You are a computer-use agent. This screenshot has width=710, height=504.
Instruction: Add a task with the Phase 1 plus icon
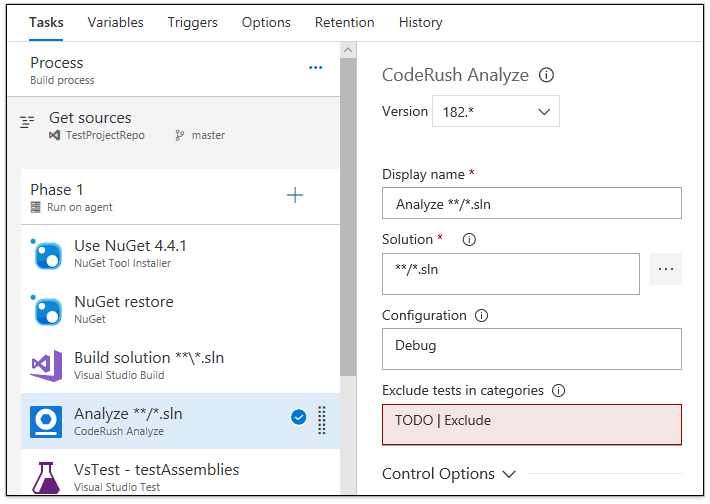pyautogui.click(x=295, y=195)
